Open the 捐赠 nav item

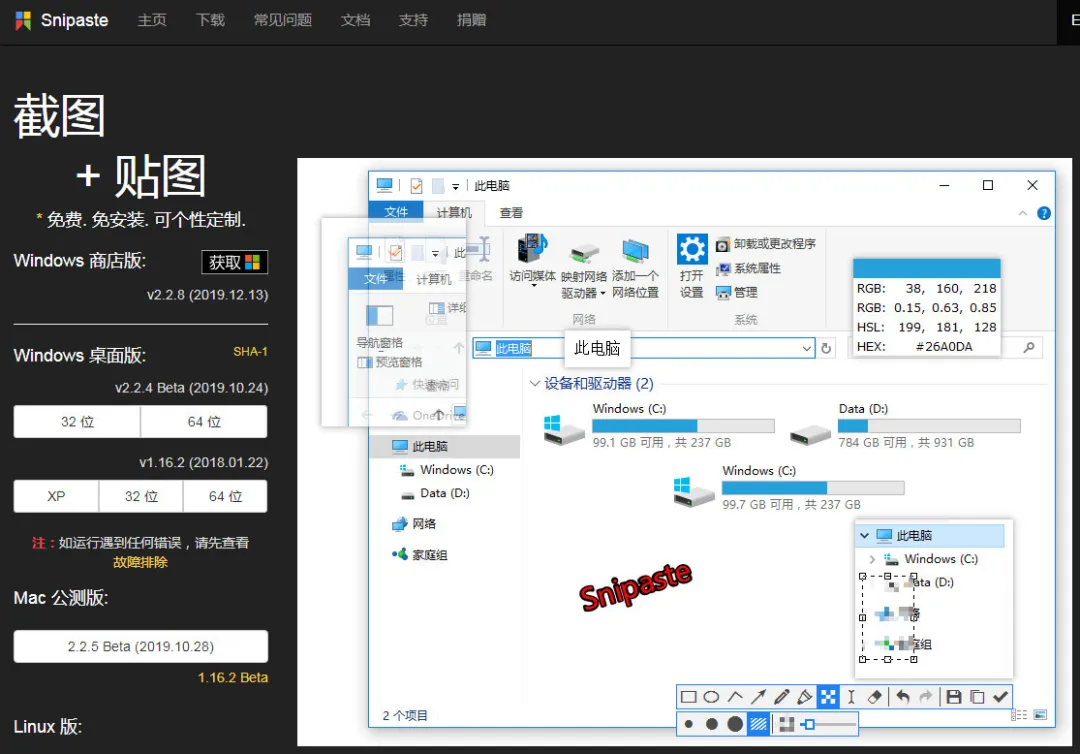tap(471, 20)
